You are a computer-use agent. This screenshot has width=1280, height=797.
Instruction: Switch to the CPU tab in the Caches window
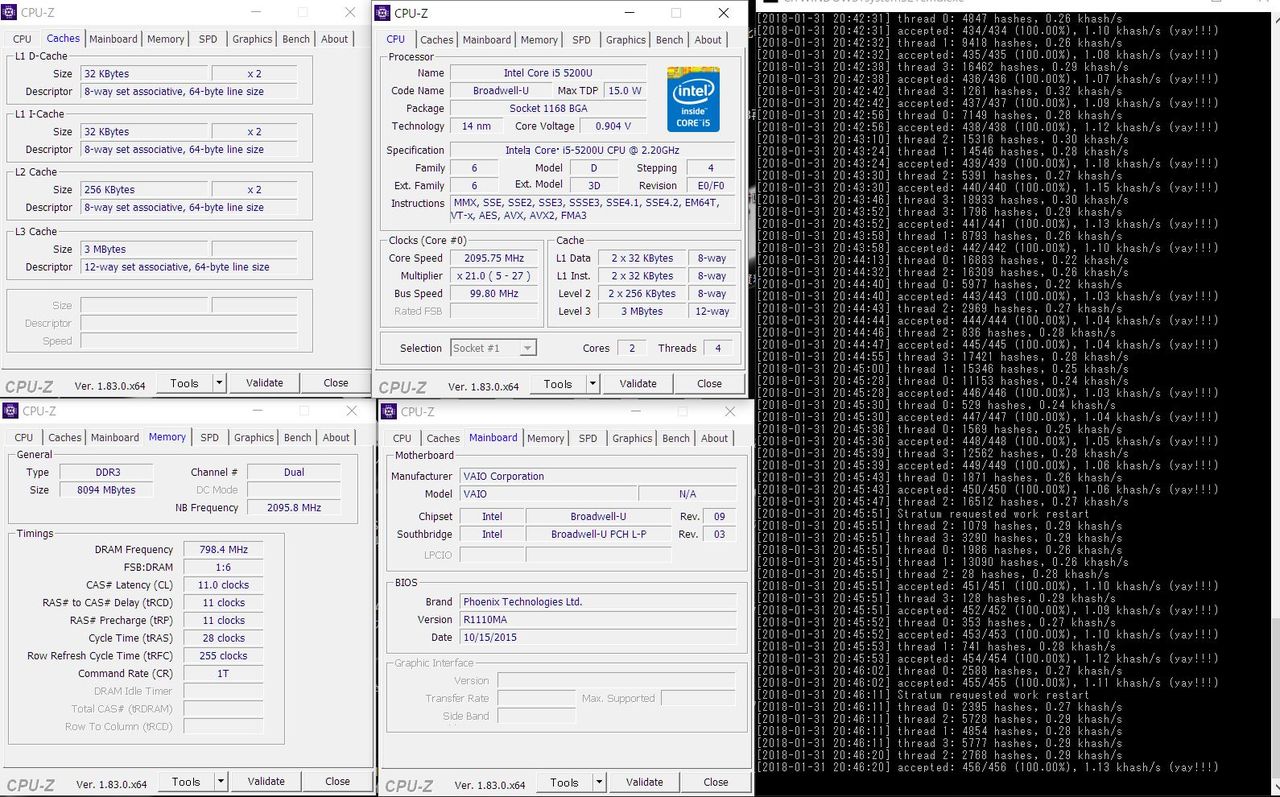point(22,39)
